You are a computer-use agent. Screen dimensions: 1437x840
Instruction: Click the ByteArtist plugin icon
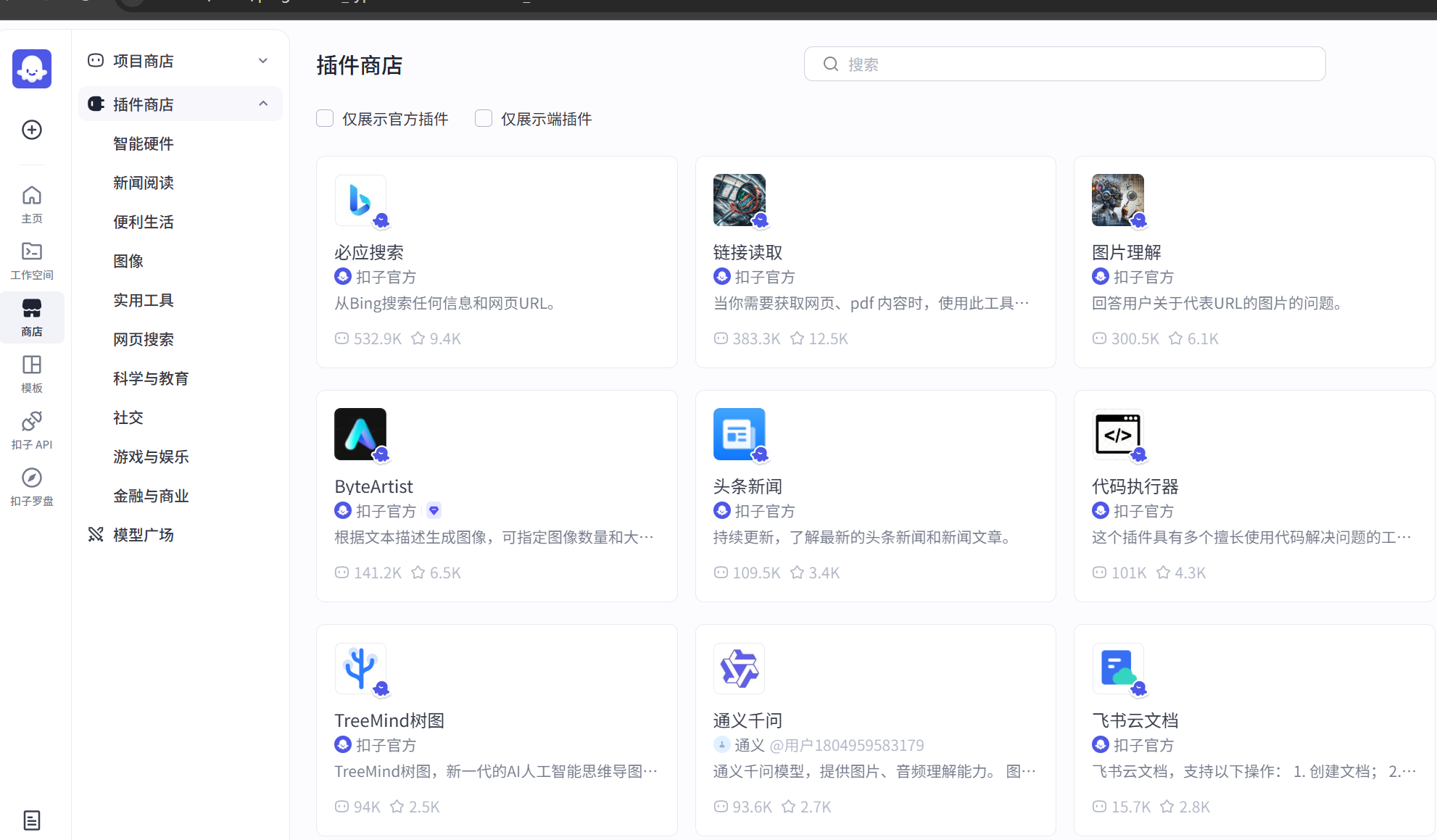click(360, 434)
